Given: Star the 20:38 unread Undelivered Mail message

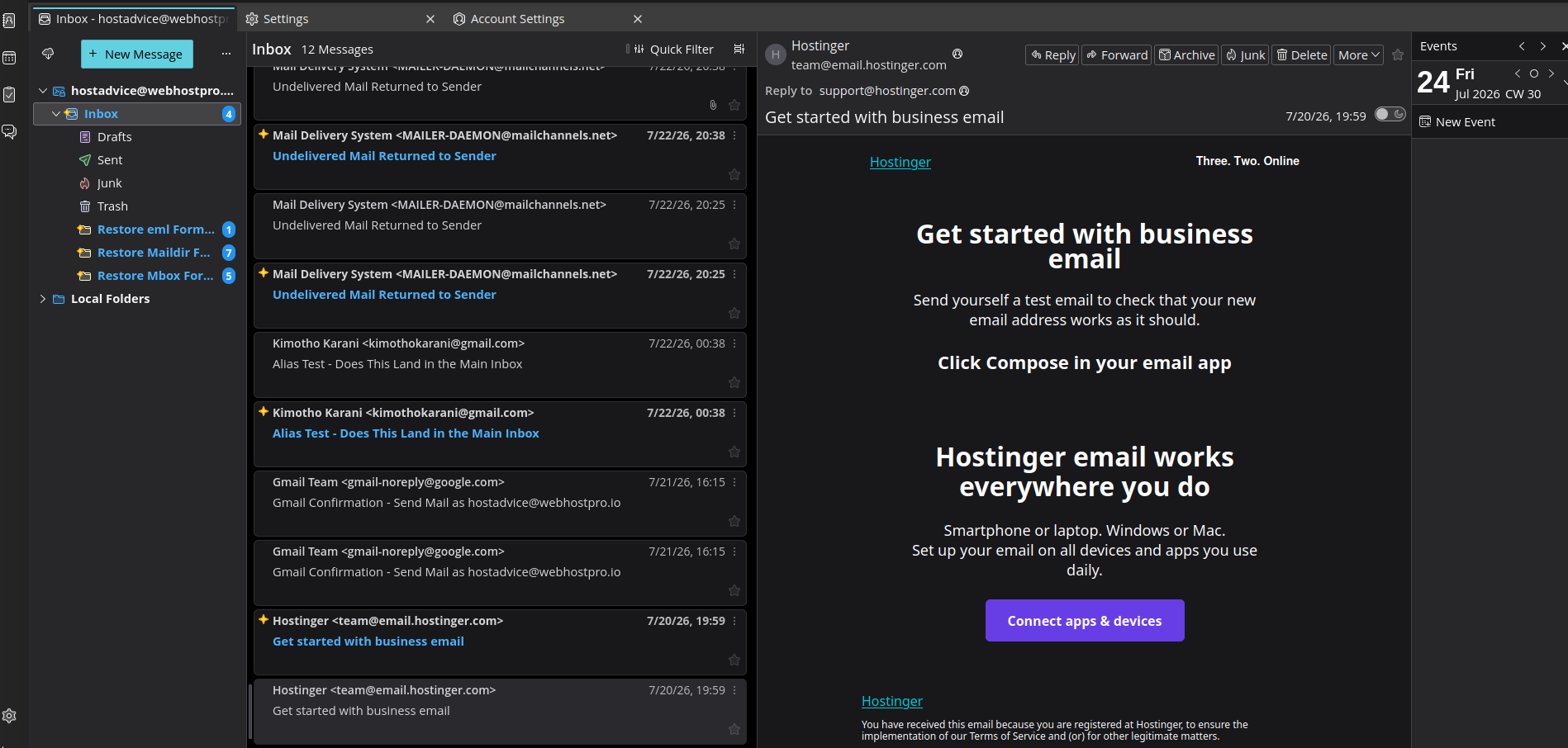Looking at the screenshot, I should click(734, 174).
